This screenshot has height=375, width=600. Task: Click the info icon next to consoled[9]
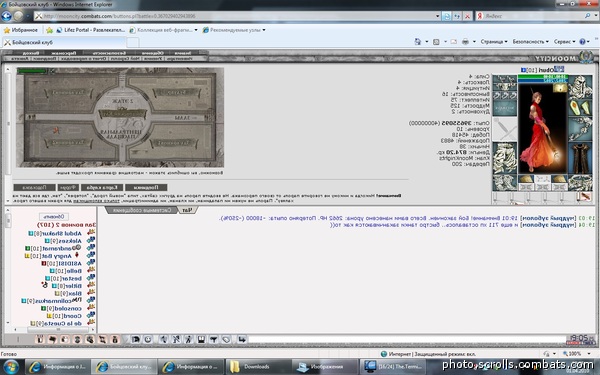[x=44, y=308]
